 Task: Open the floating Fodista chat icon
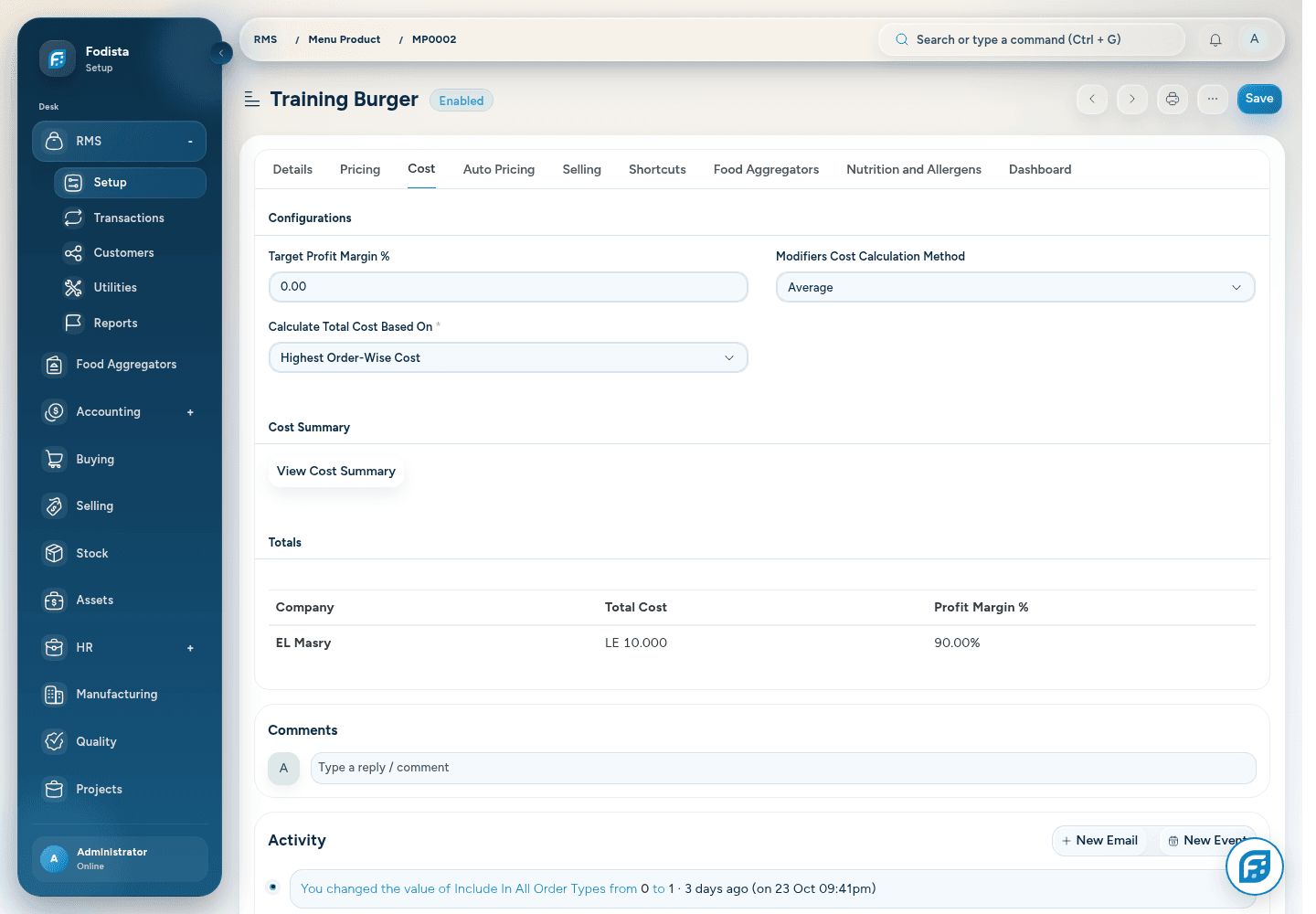click(1255, 866)
